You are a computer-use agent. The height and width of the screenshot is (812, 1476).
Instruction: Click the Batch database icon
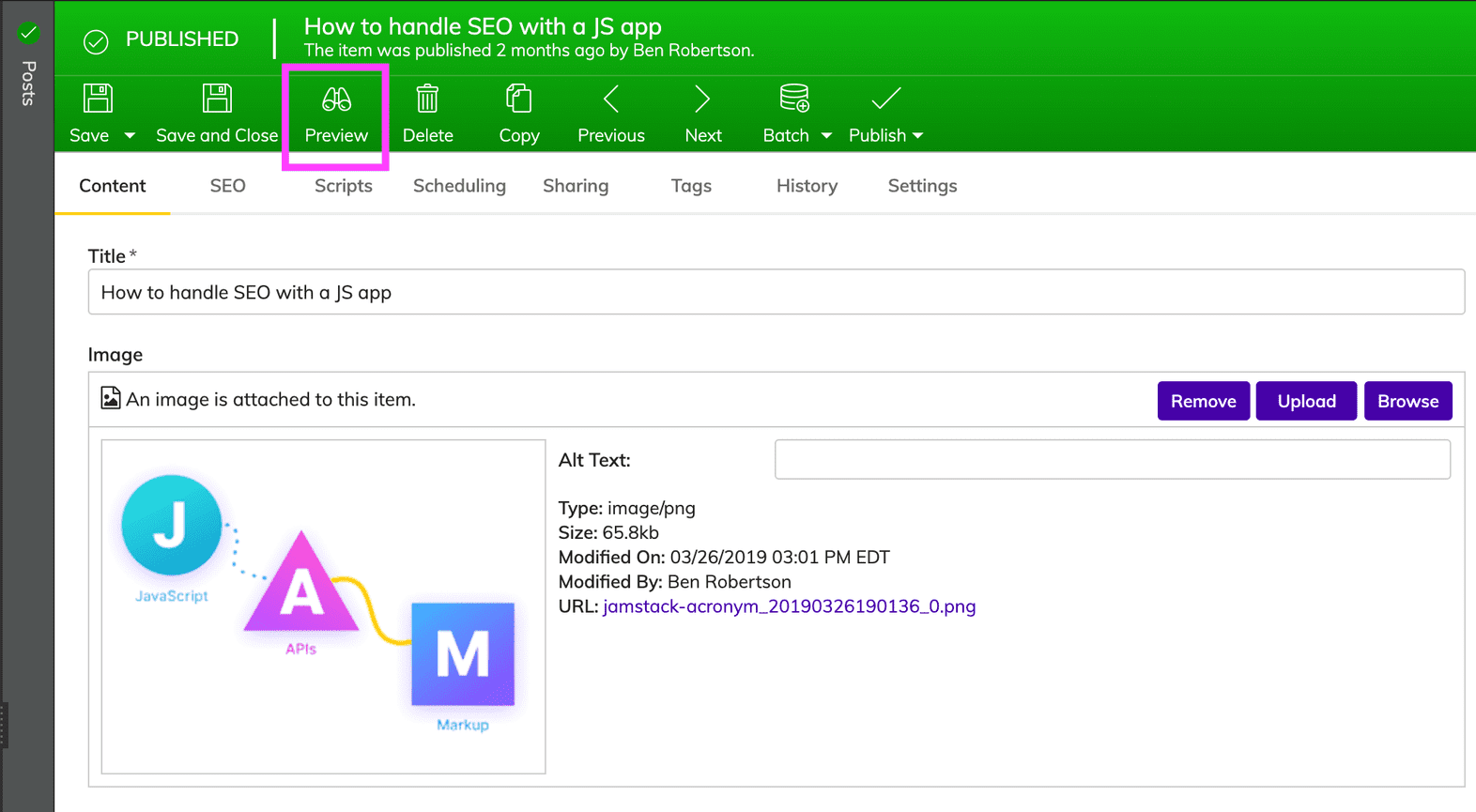(793, 99)
